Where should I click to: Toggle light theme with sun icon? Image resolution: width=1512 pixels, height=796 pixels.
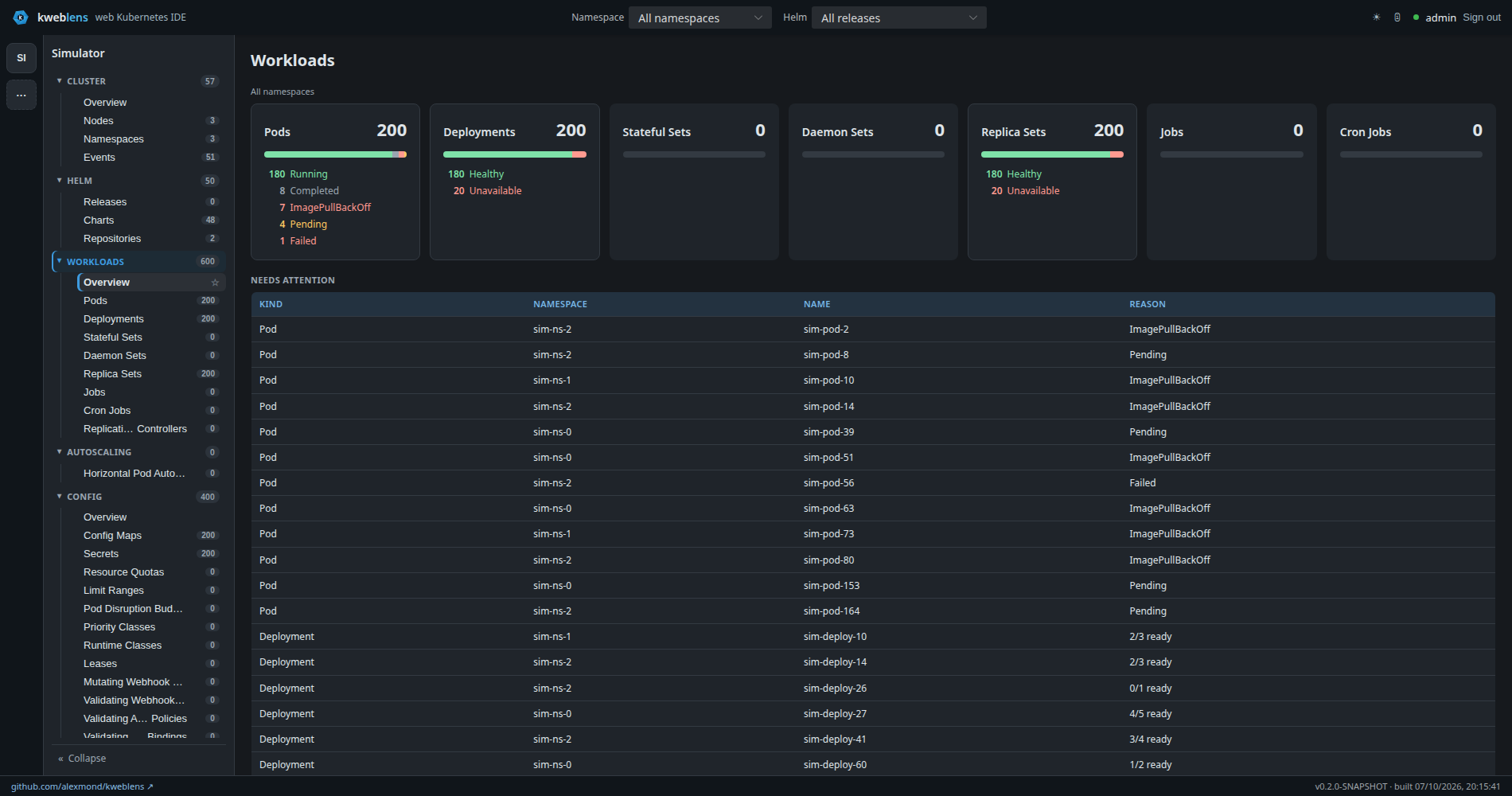click(1376, 18)
